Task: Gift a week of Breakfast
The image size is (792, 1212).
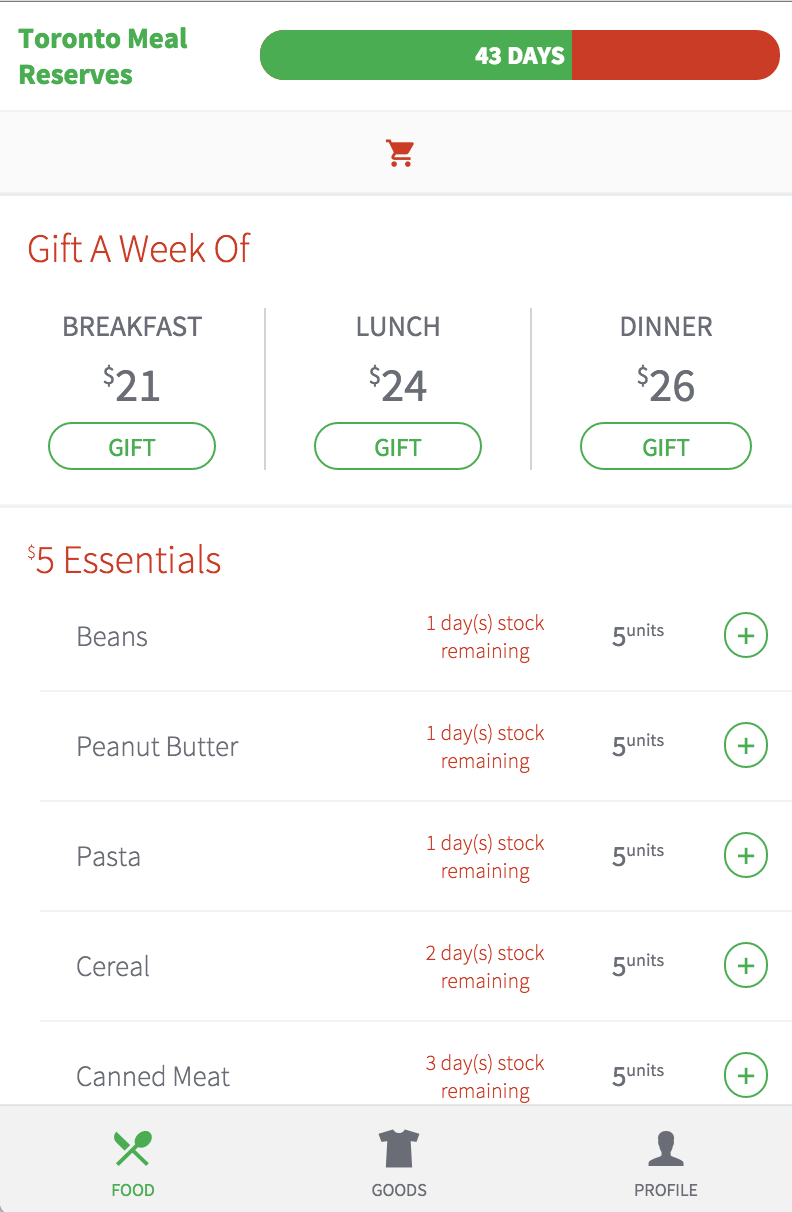Action: point(132,446)
